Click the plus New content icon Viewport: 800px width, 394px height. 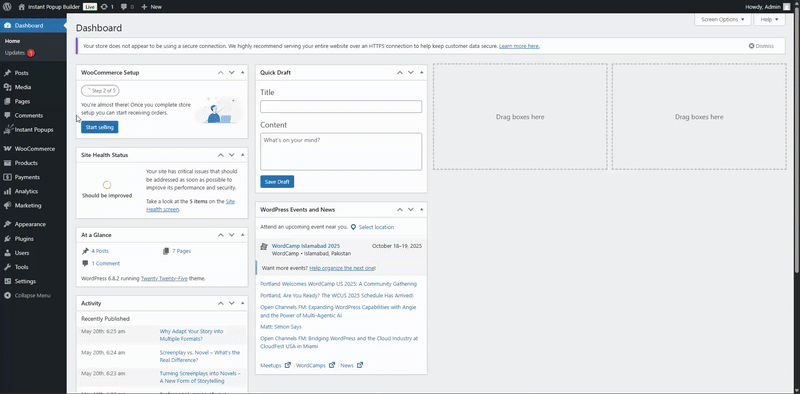click(144, 7)
